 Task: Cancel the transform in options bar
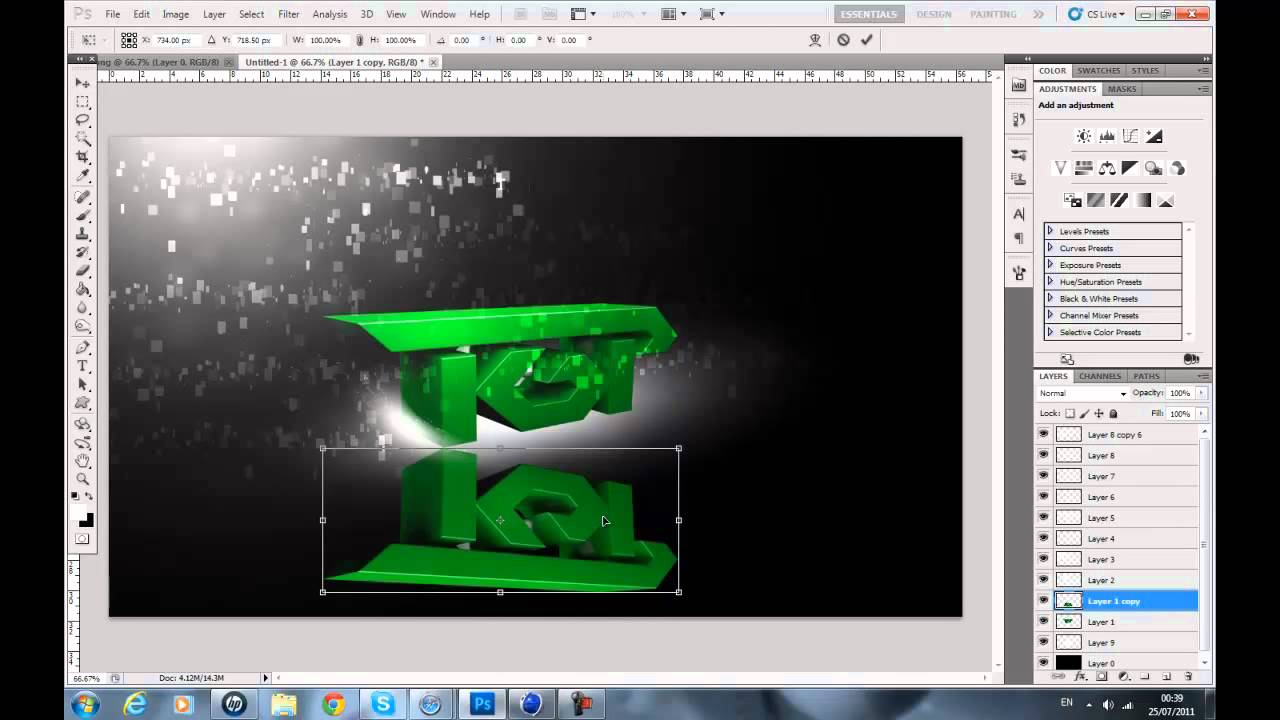[x=843, y=40]
